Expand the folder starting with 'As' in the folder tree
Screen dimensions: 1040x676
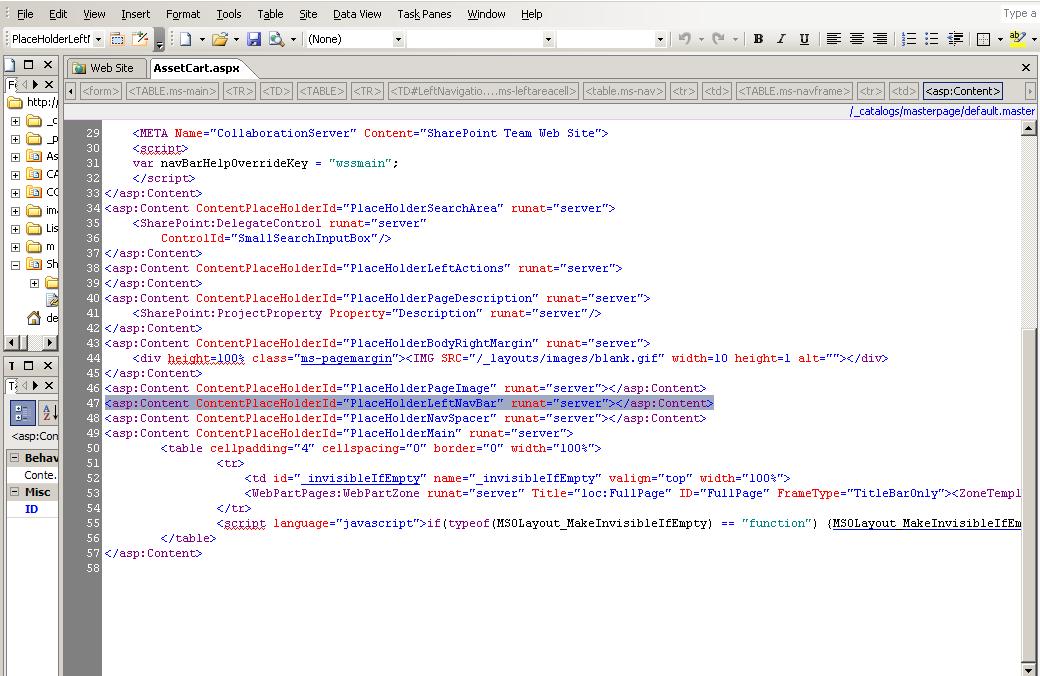pyautogui.click(x=15, y=157)
